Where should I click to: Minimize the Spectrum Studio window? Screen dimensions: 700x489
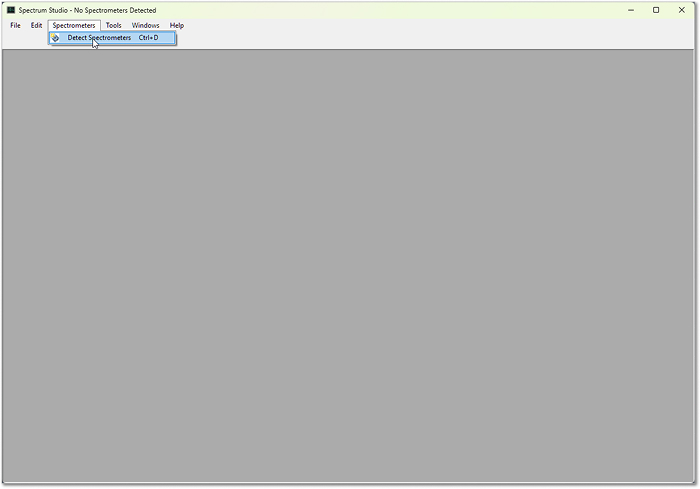click(631, 10)
